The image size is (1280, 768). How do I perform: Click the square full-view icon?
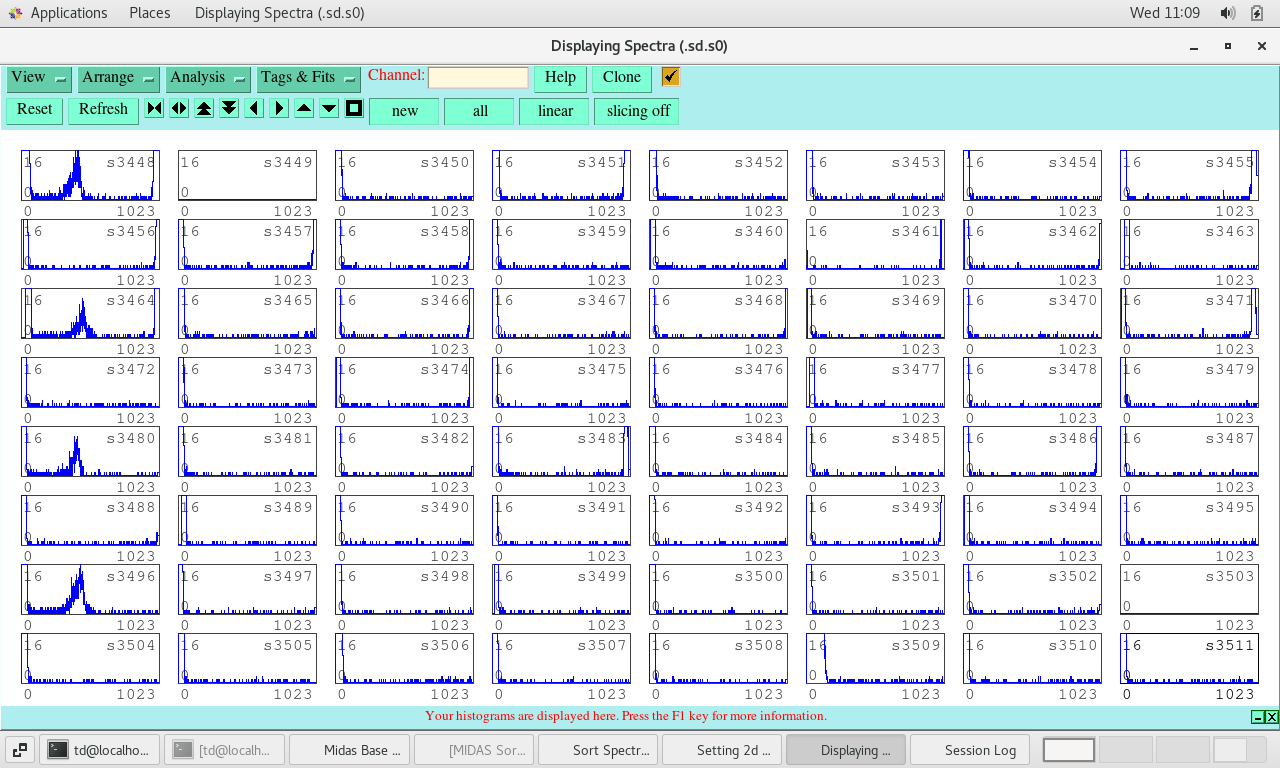pyautogui.click(x=354, y=109)
